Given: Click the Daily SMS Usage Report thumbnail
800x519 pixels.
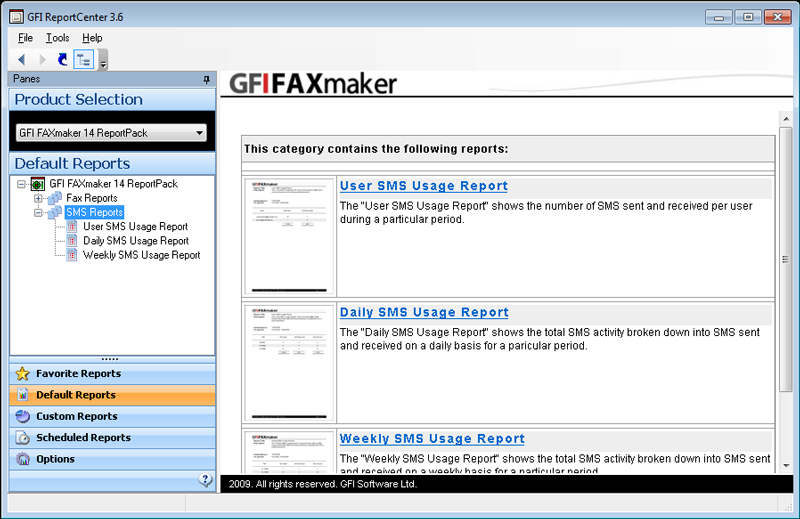Looking at the screenshot, I should coord(289,362).
